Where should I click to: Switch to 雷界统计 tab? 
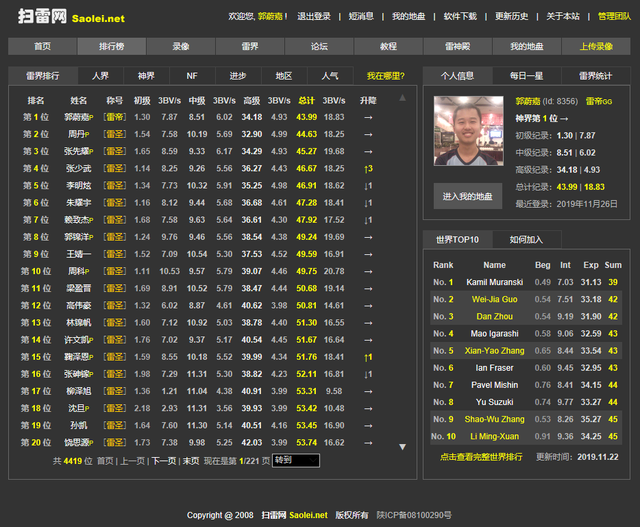596,76
